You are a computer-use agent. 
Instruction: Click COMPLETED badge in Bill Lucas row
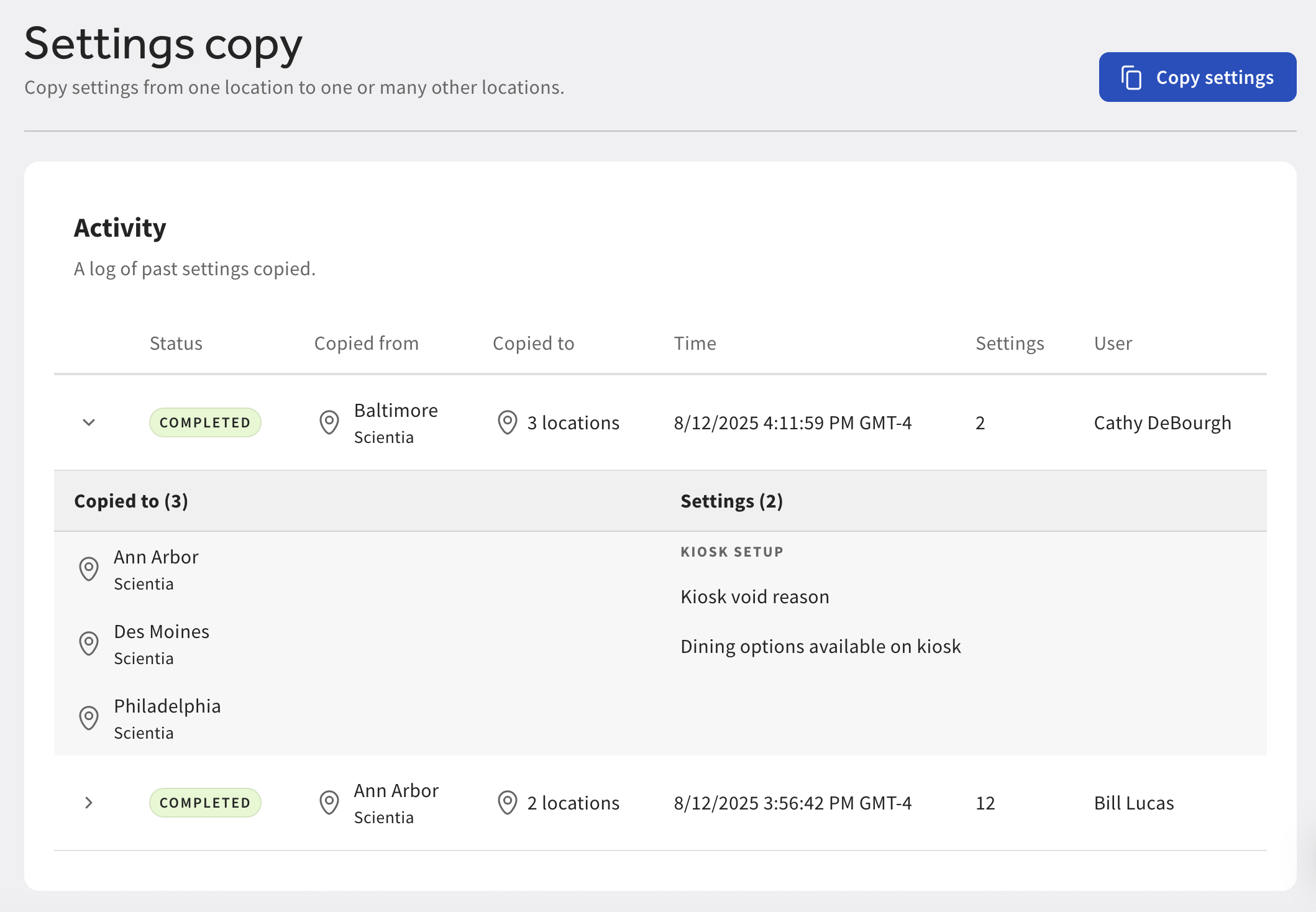204,803
